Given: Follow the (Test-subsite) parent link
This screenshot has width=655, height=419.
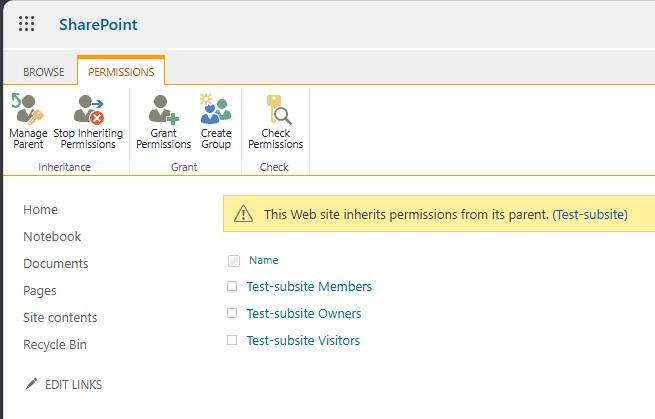Looking at the screenshot, I should tap(590, 214).
